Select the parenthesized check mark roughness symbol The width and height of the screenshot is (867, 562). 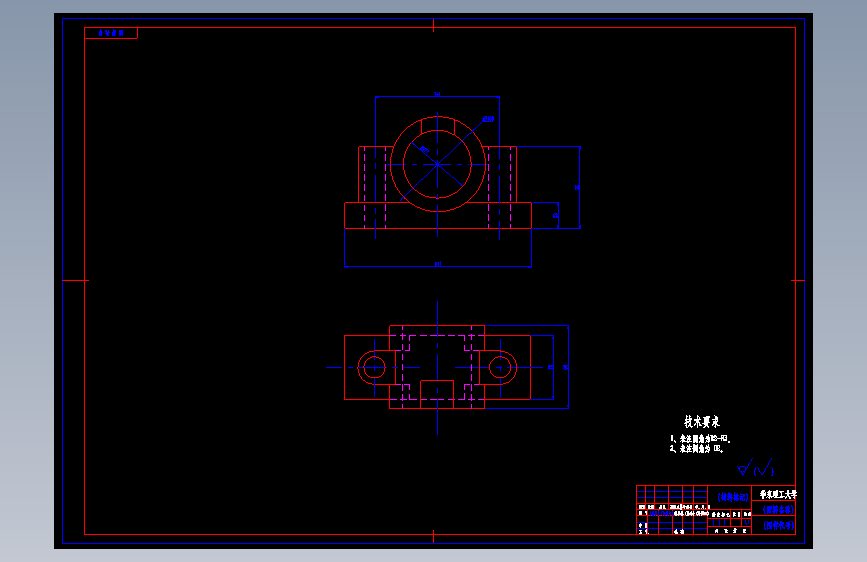[764, 469]
